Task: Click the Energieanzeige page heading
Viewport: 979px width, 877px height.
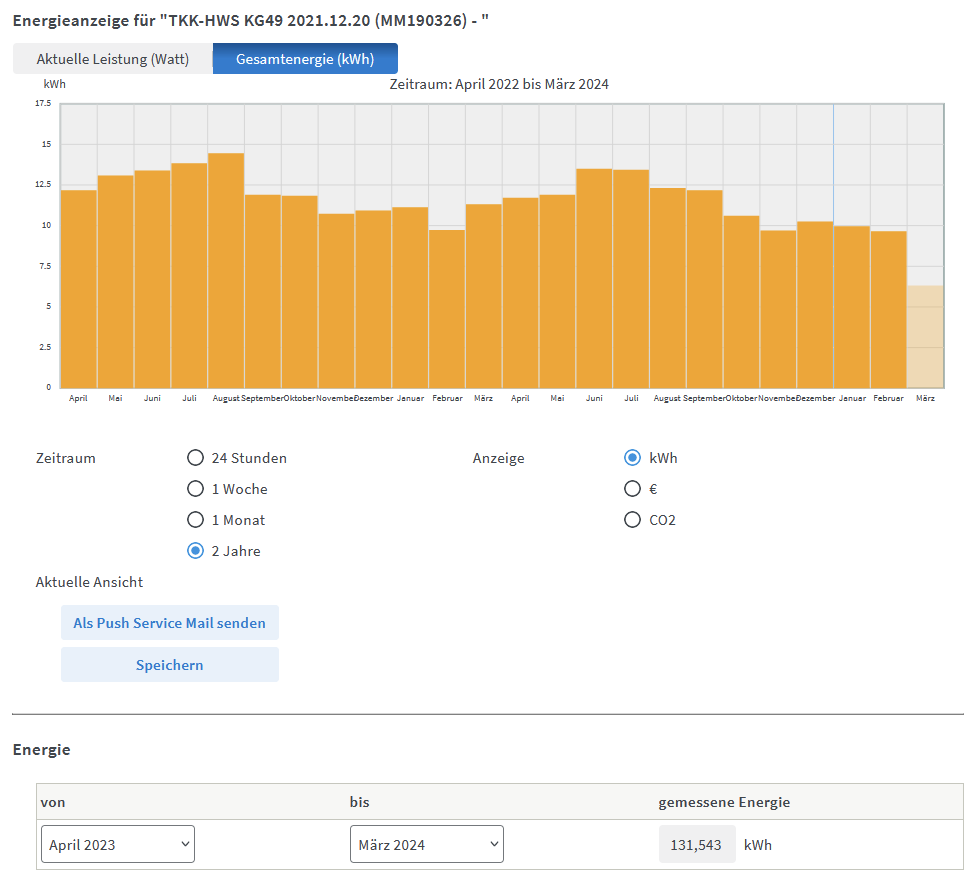Action: point(251,21)
